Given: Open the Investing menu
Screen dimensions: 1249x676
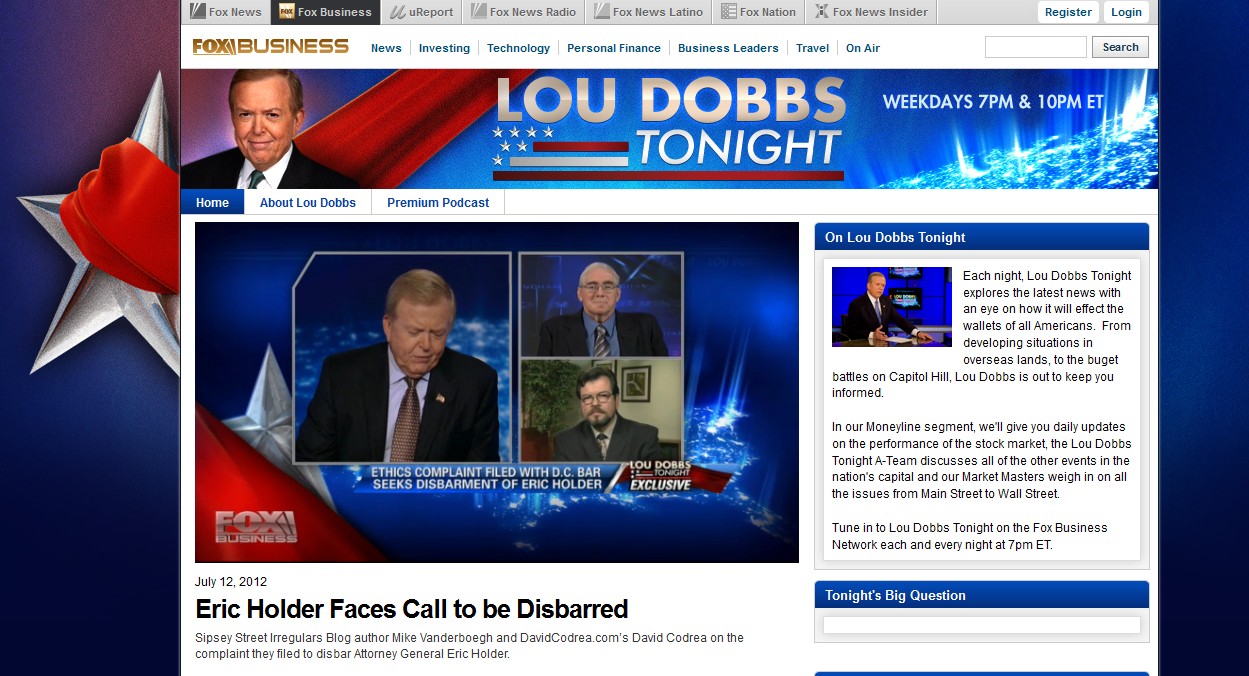Looking at the screenshot, I should (444, 48).
